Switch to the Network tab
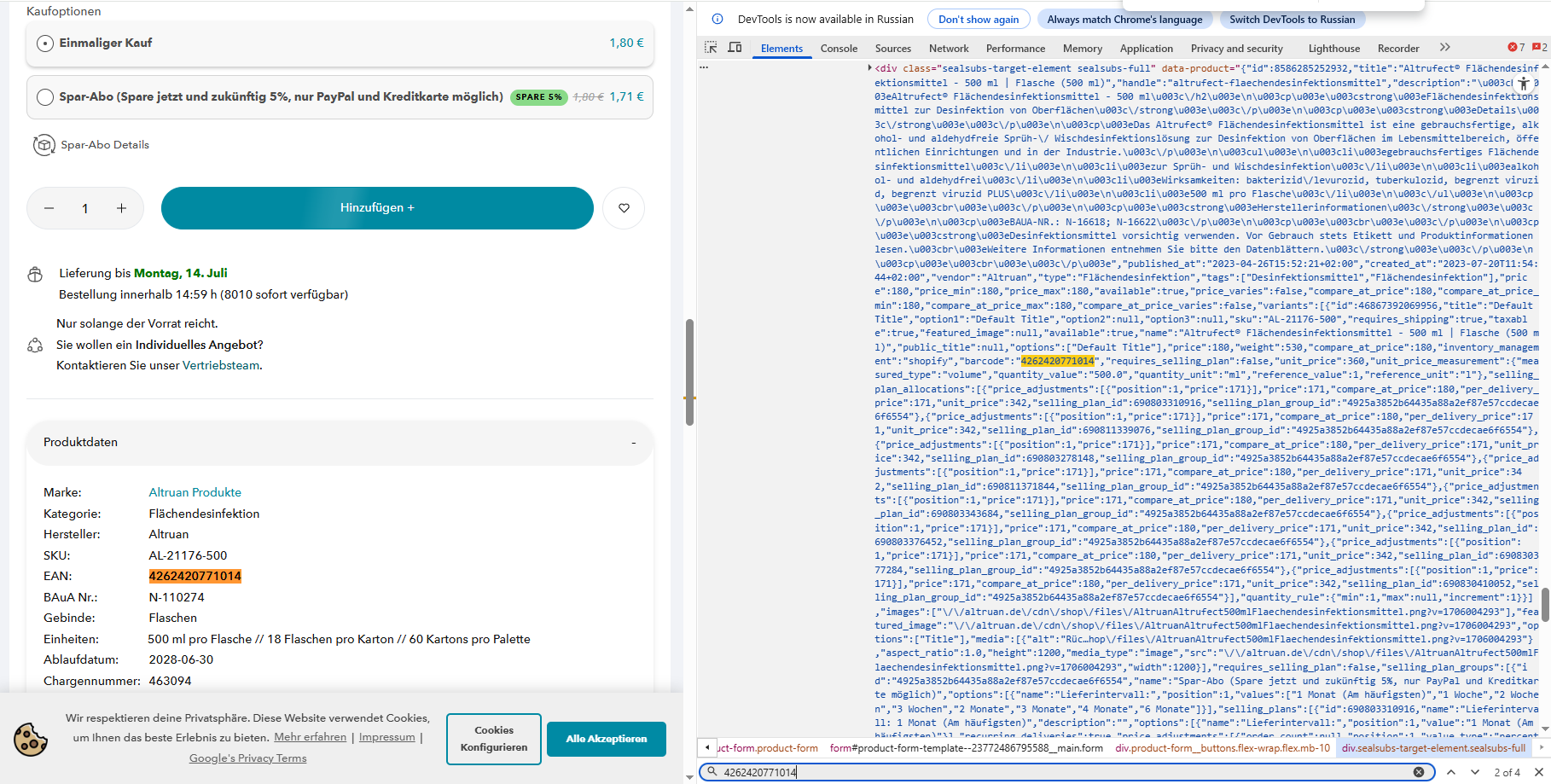 coord(949,49)
